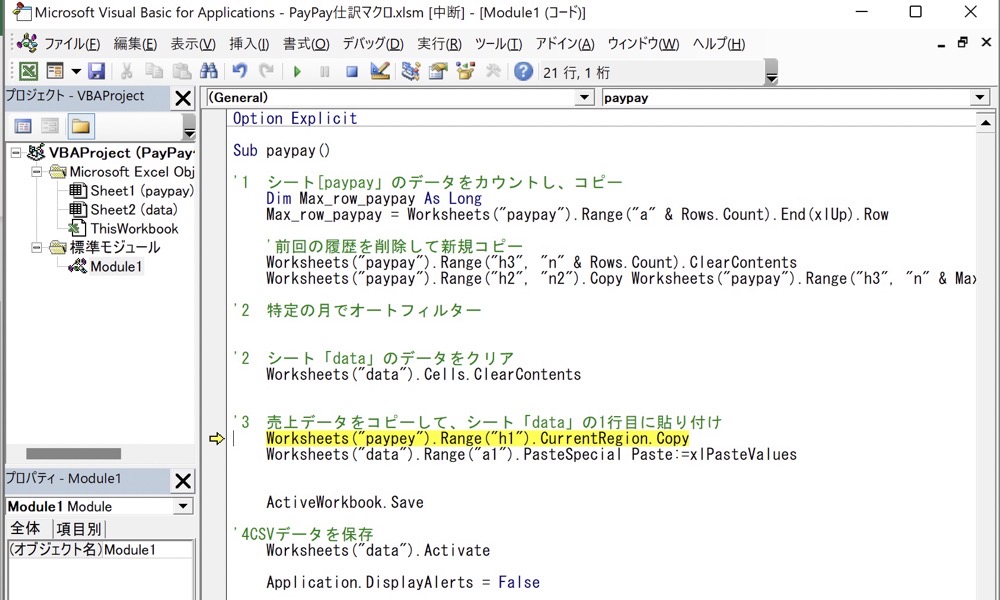Click the highlighted Worksheets("paypey") code line

(x=478, y=439)
